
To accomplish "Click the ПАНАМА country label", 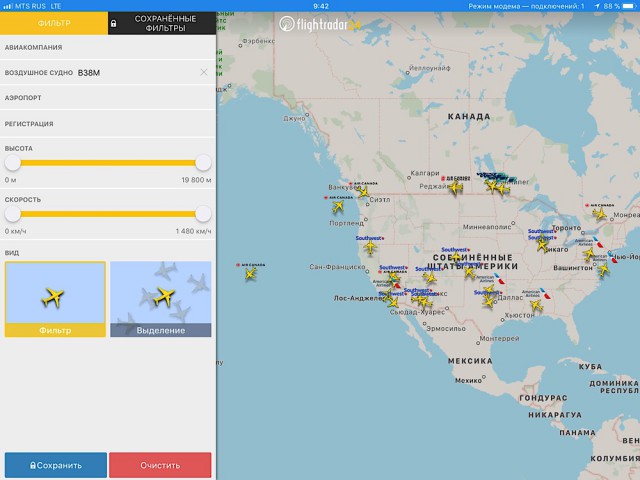I will click(x=577, y=433).
